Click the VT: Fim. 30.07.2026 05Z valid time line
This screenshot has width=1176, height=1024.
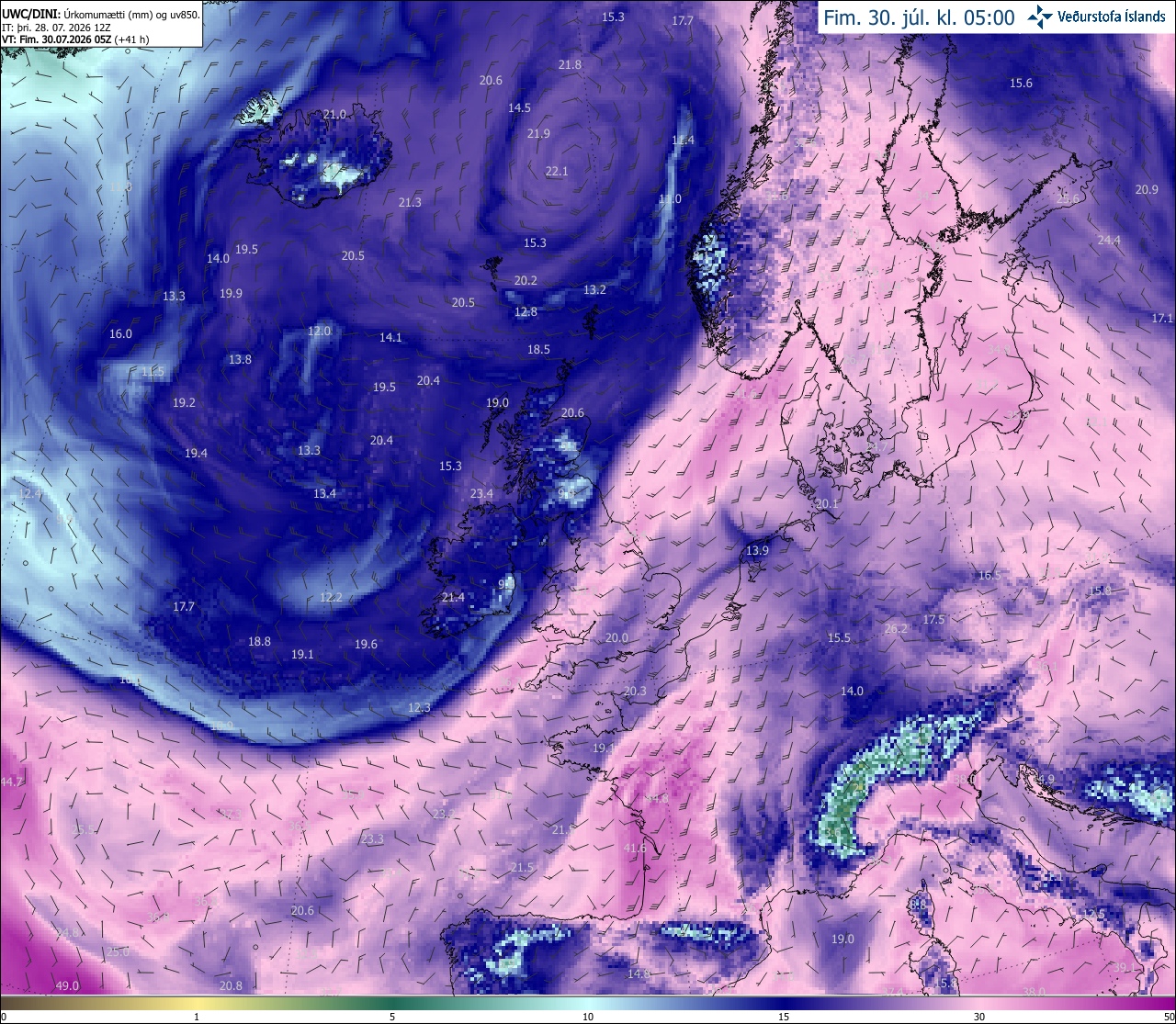(x=75, y=39)
